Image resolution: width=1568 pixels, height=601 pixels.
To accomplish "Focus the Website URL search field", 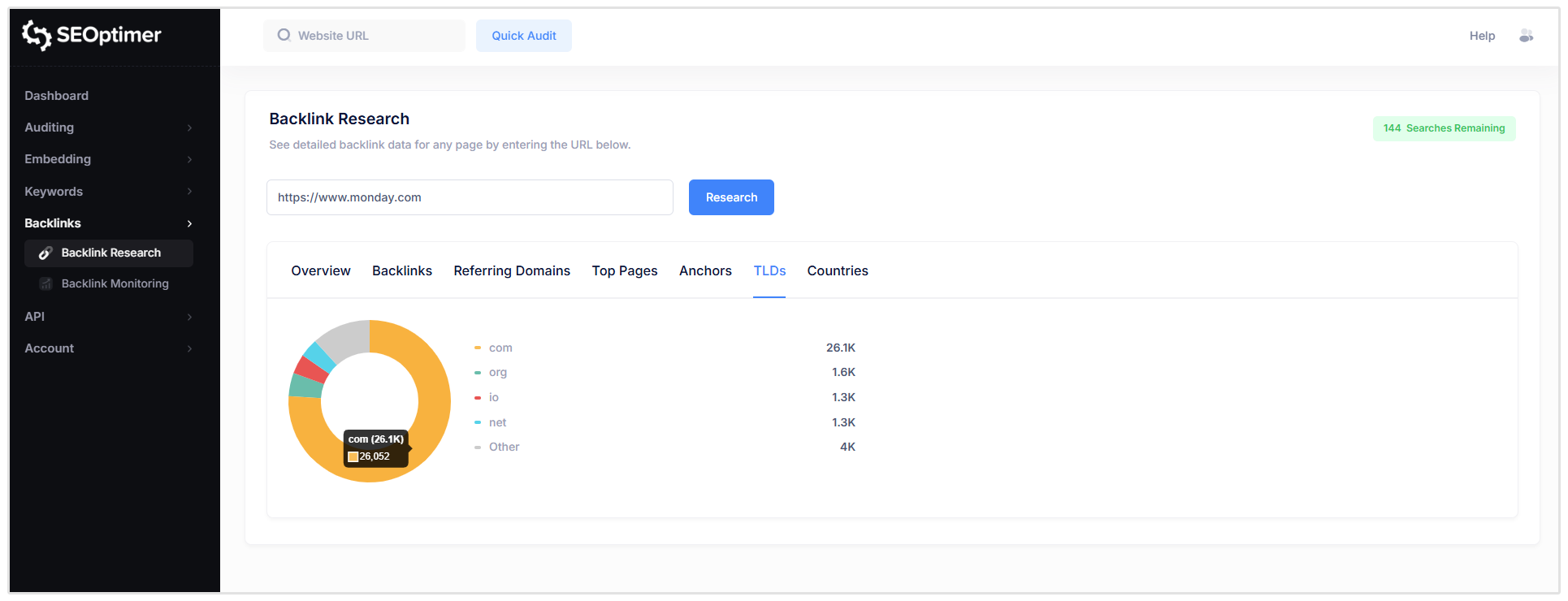I will [x=364, y=36].
